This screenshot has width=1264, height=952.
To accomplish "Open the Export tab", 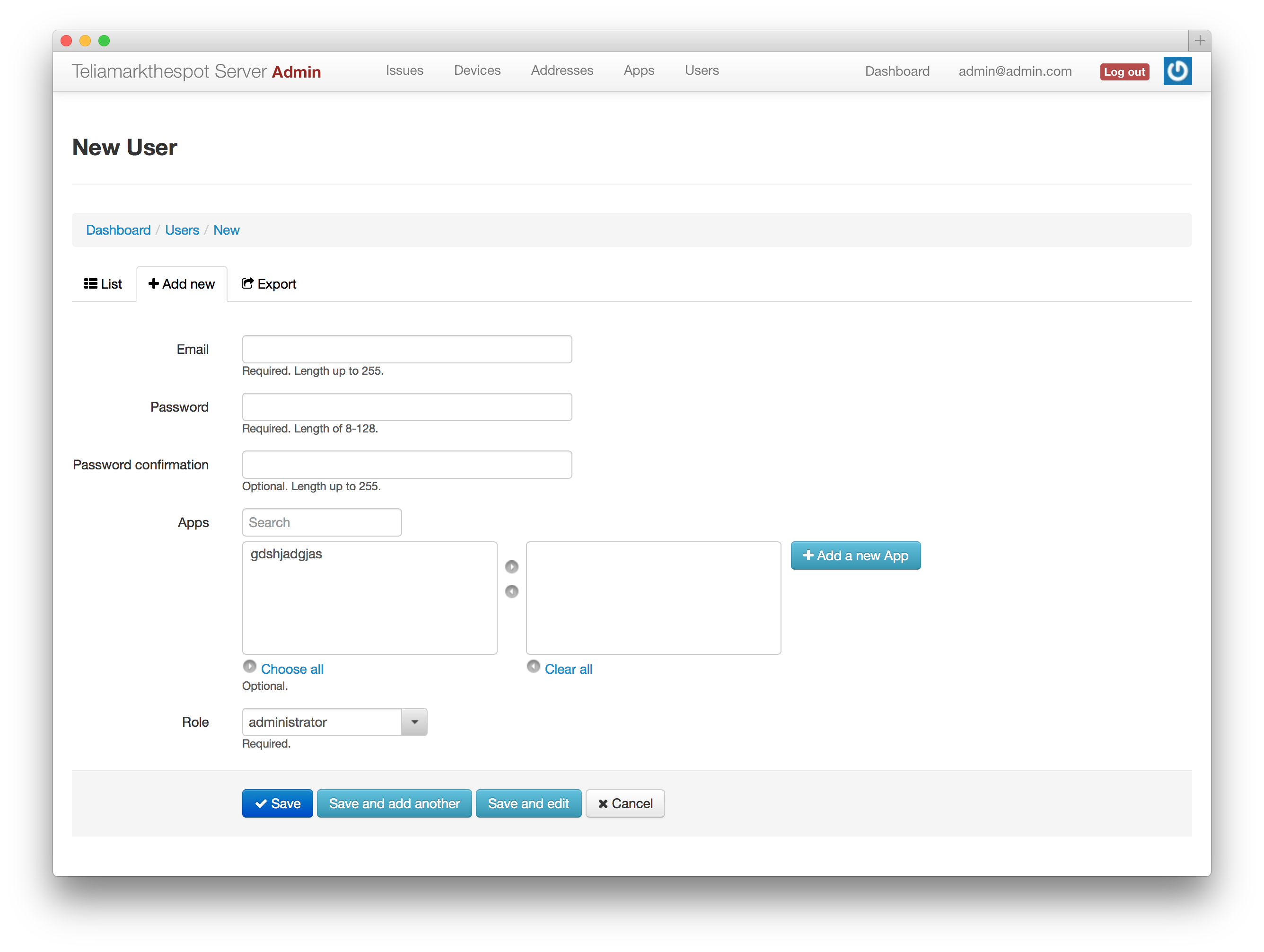I will click(x=269, y=284).
